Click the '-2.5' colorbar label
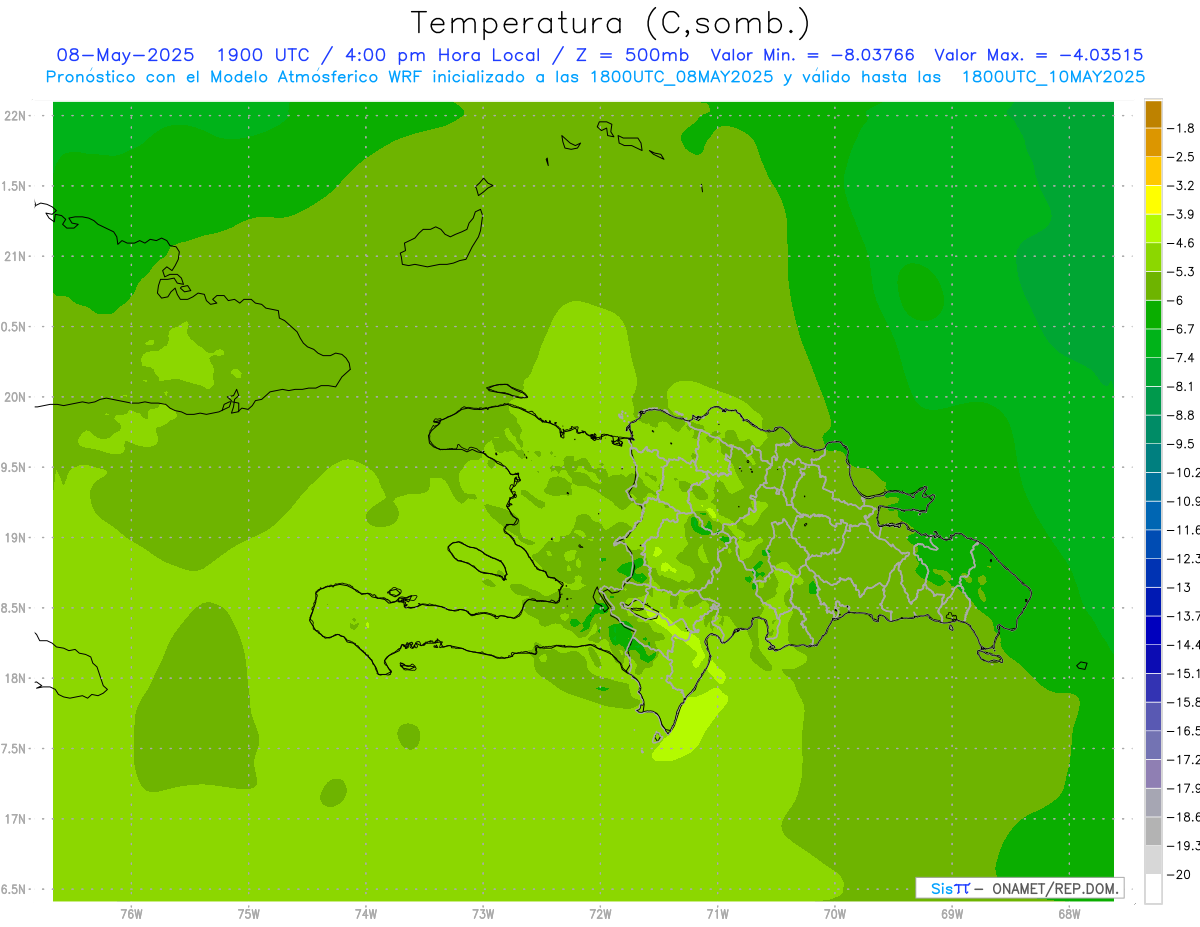The image size is (1200, 927). [1182, 157]
